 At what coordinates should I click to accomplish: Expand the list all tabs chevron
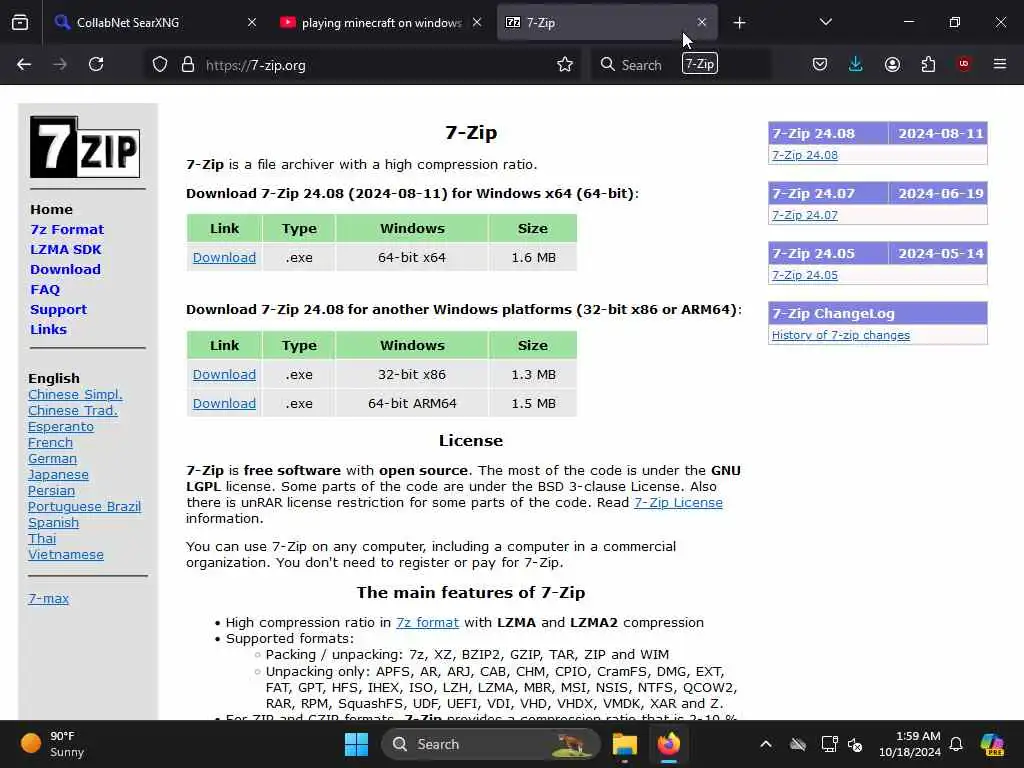[x=825, y=22]
